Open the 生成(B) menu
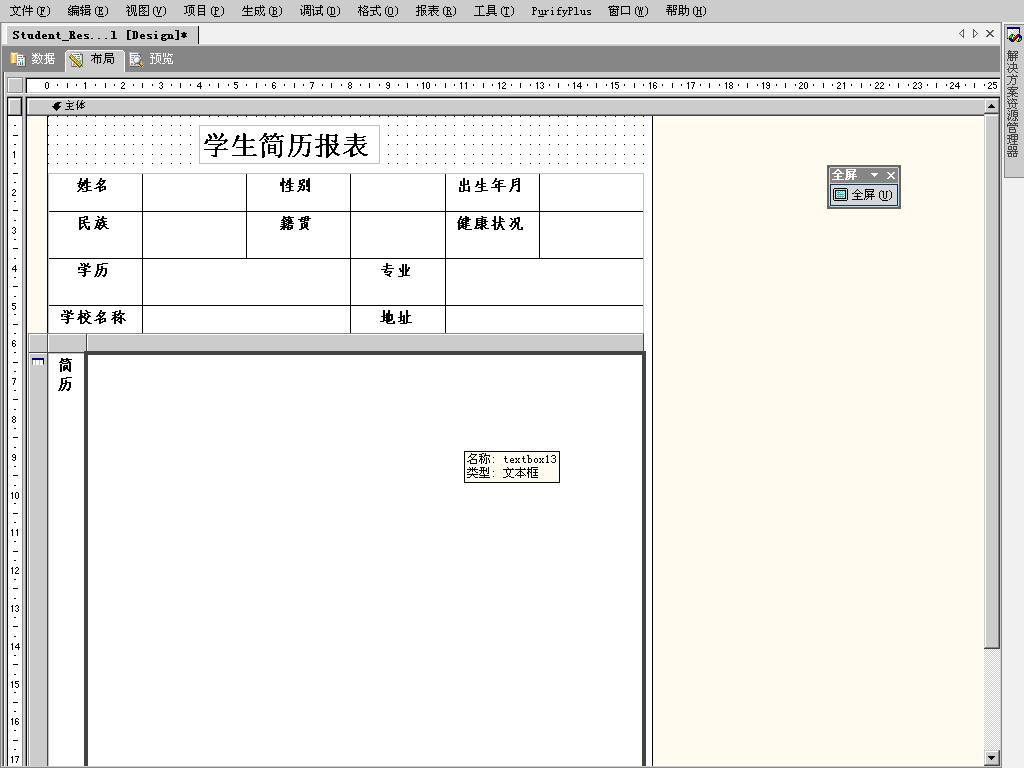Viewport: 1024px width, 768px height. pyautogui.click(x=262, y=11)
